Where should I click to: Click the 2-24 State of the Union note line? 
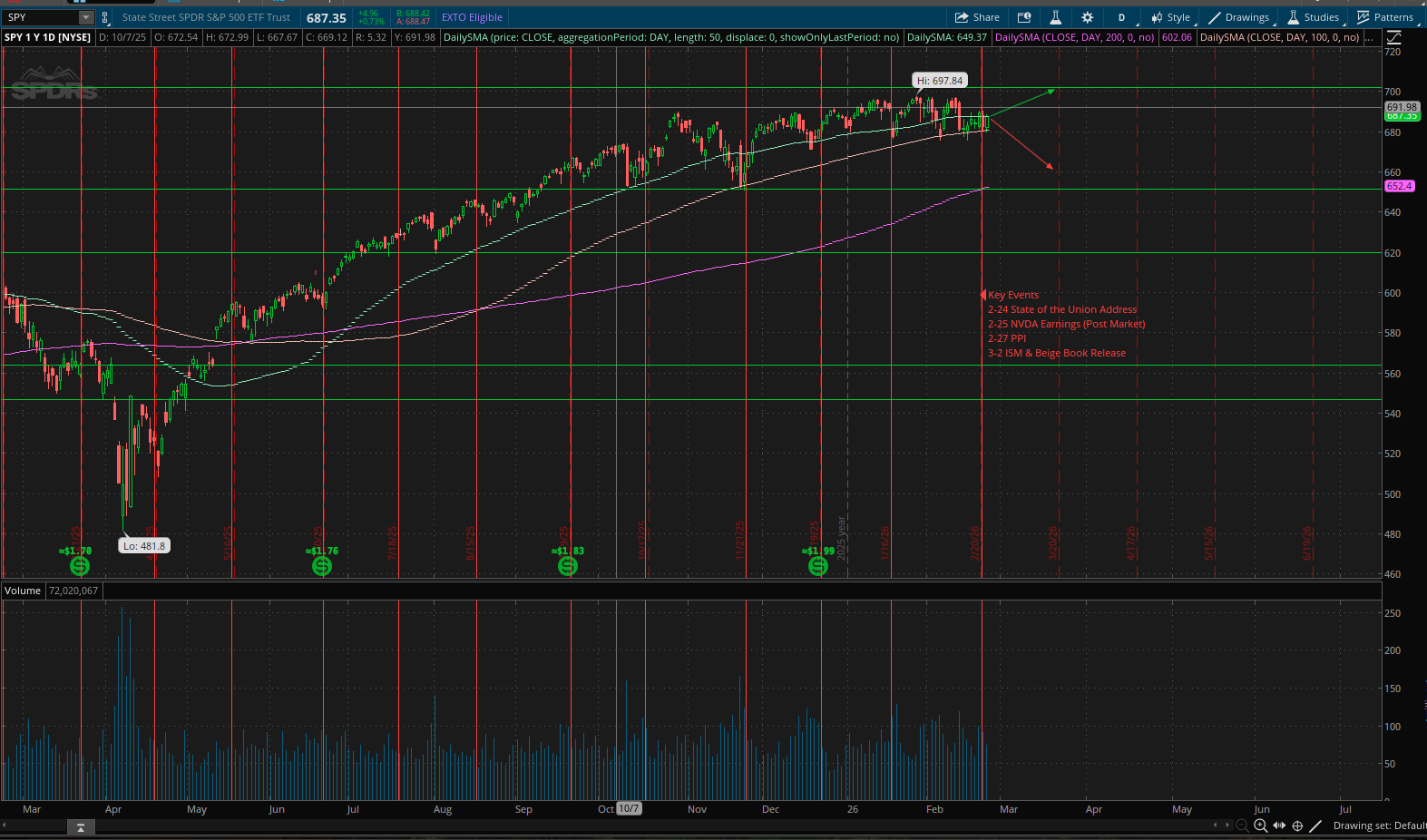pyautogui.click(x=1062, y=309)
